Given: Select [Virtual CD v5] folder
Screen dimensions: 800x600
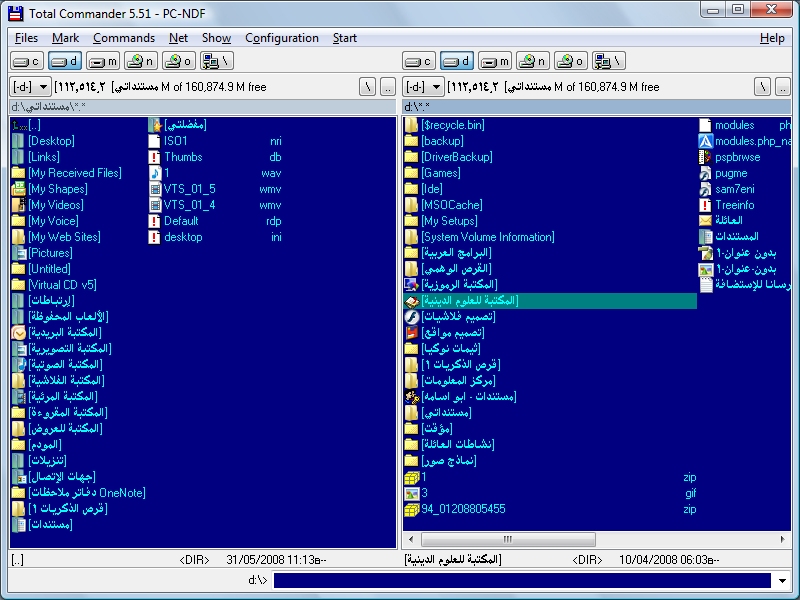Looking at the screenshot, I should (x=55, y=285).
